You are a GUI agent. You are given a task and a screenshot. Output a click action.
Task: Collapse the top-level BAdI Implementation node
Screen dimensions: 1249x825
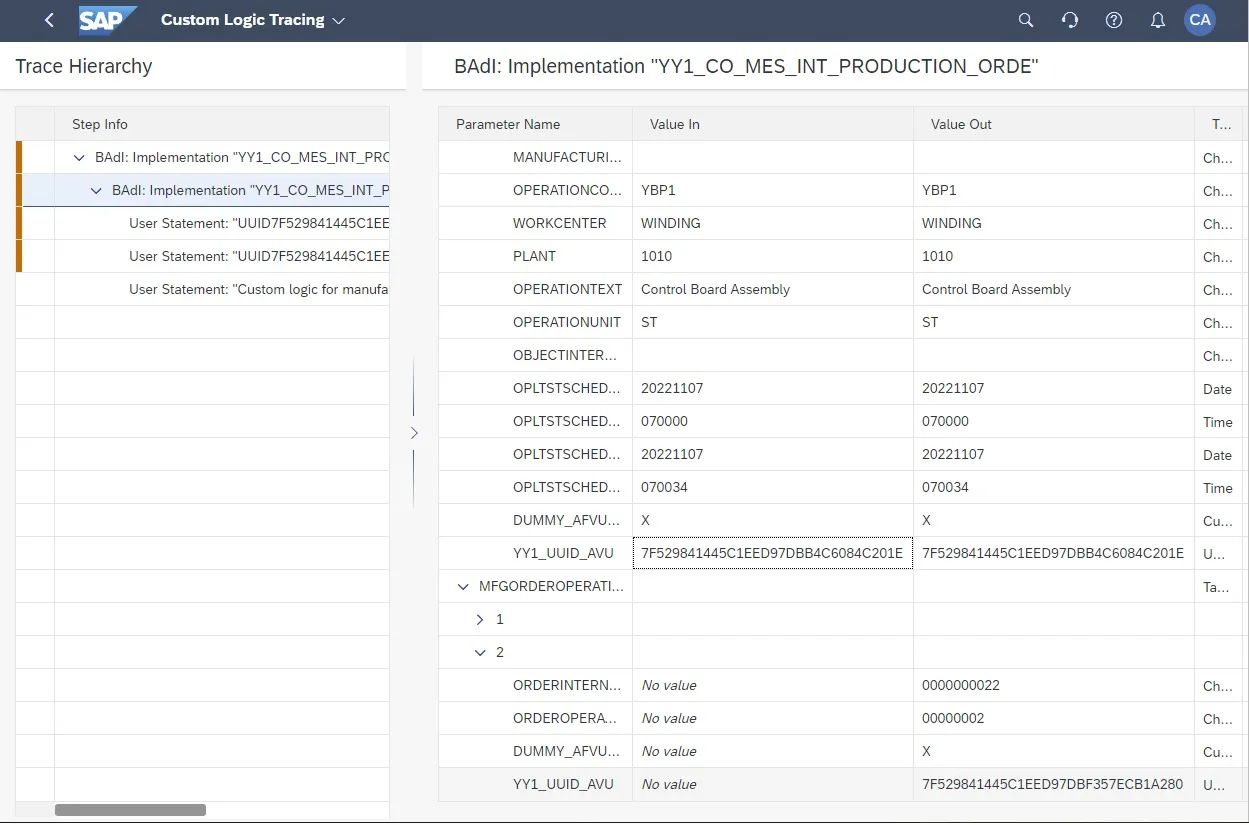(80, 158)
